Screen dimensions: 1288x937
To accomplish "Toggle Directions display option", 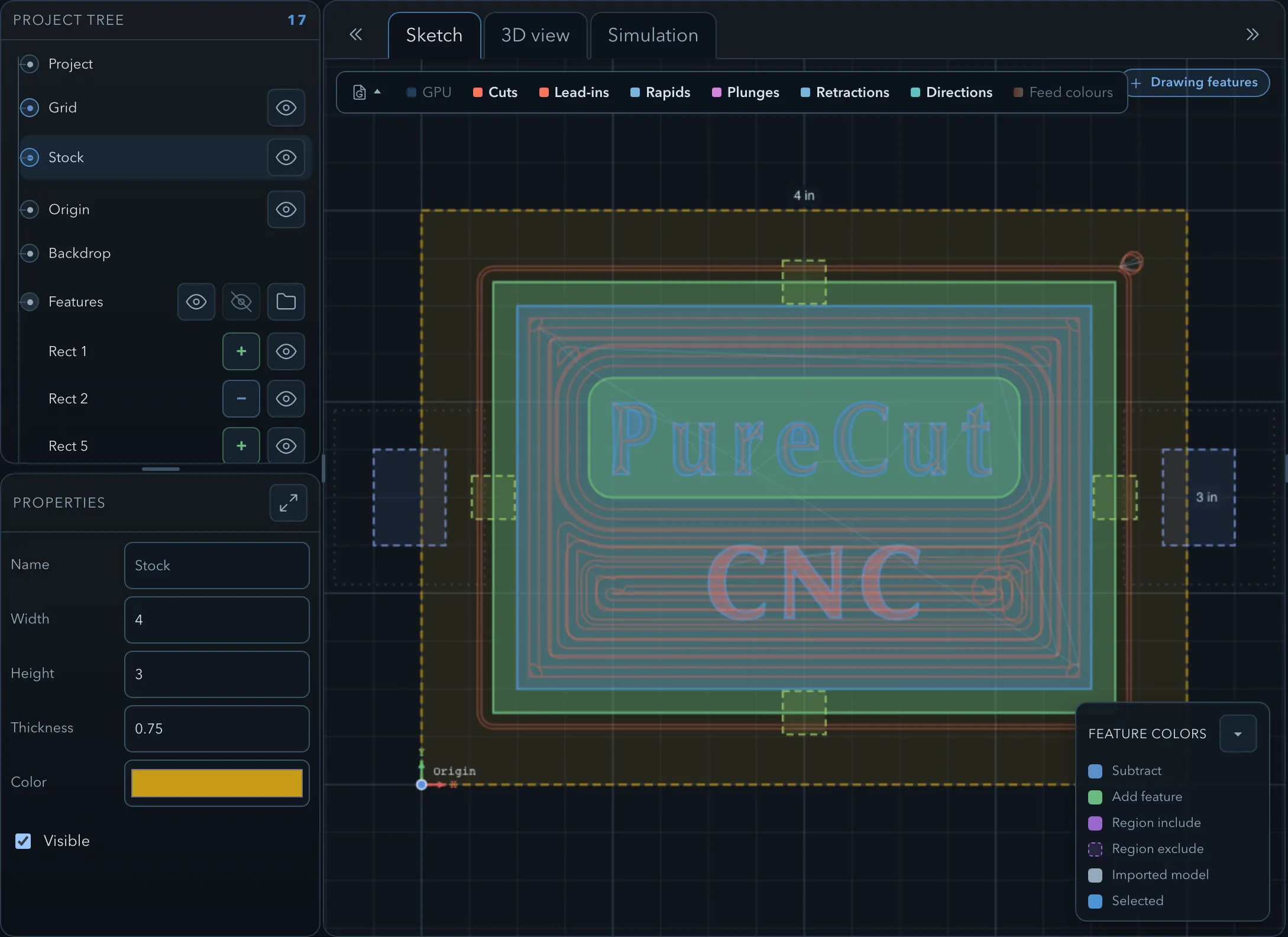I will (952, 92).
